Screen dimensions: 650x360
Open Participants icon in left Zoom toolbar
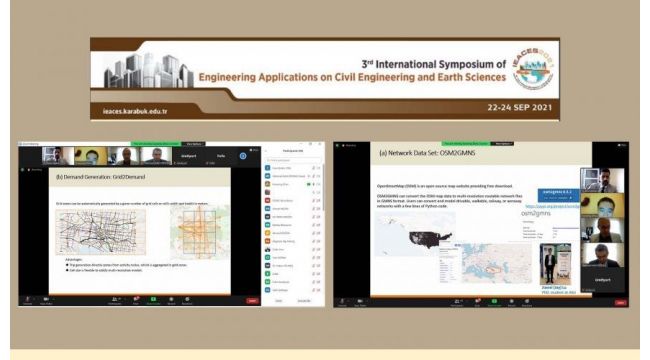pyautogui.click(x=114, y=299)
